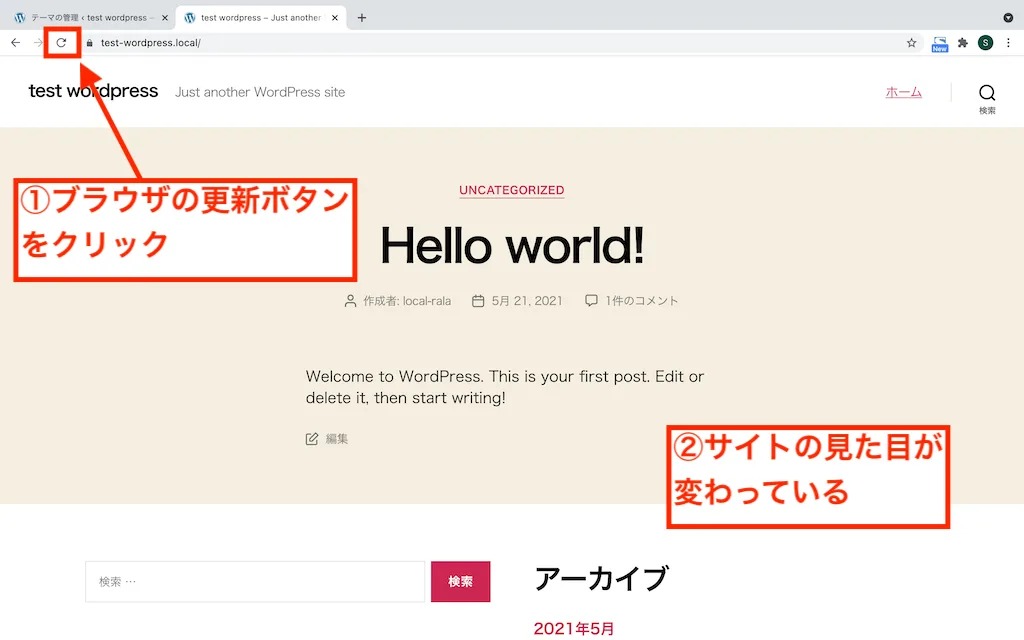Close the test wordpress – Just another tab

(335, 18)
